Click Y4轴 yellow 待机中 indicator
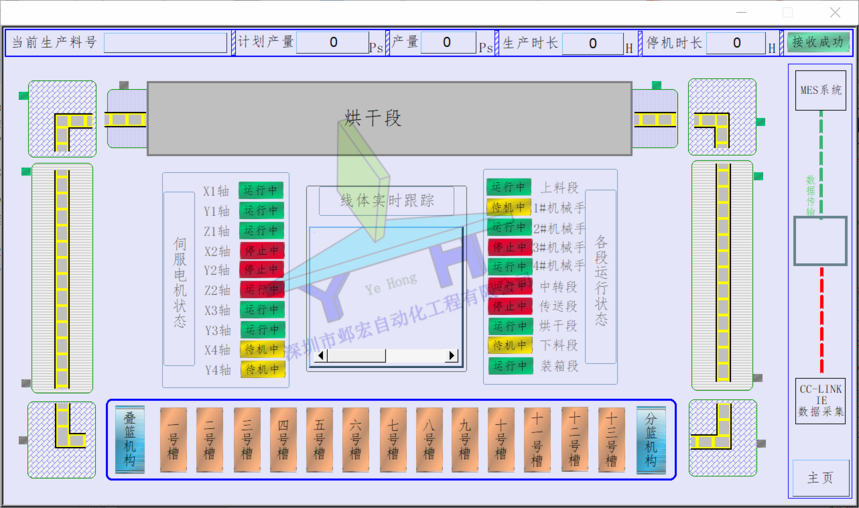The image size is (859, 508). point(262,369)
